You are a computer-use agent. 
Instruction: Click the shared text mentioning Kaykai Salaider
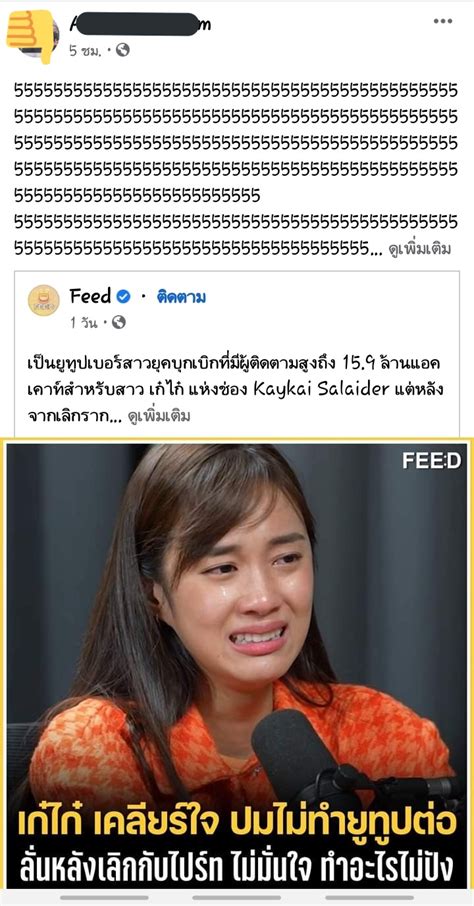[x=235, y=390]
